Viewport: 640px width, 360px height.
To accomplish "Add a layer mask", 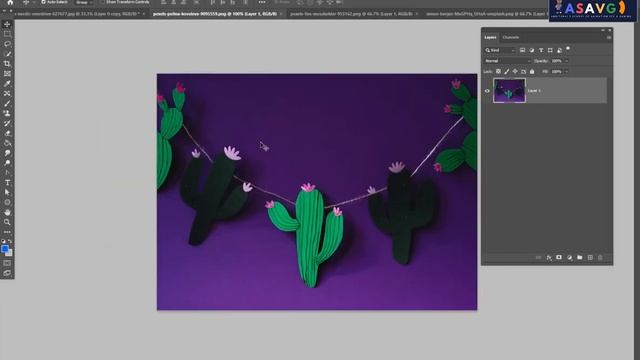I will pyautogui.click(x=559, y=258).
